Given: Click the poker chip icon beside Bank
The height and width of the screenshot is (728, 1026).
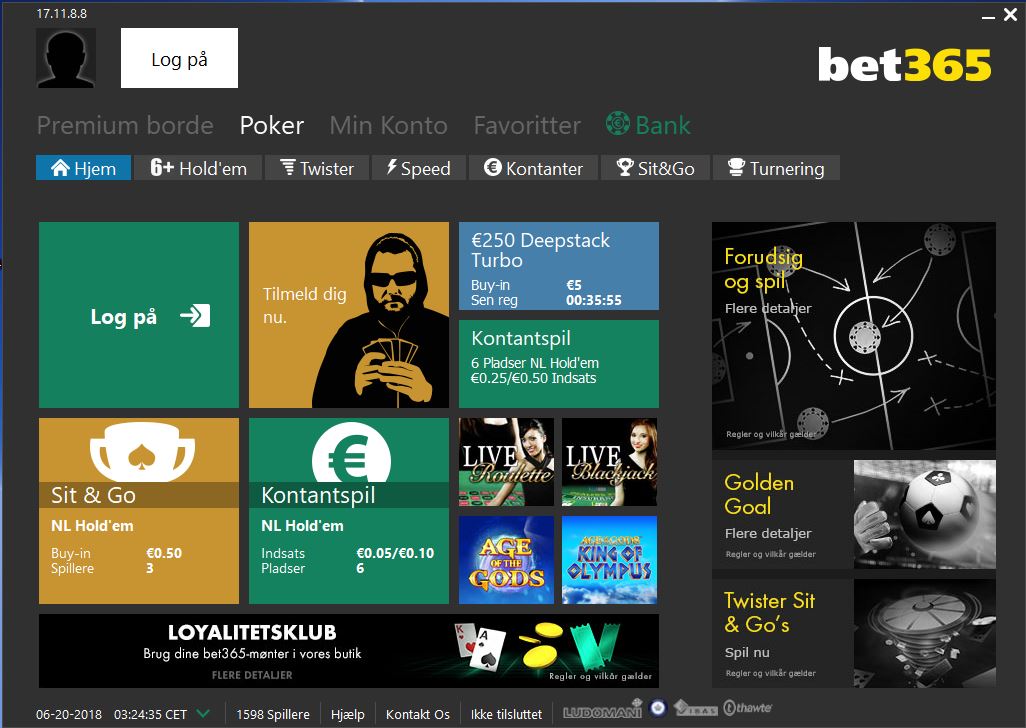Looking at the screenshot, I should point(618,123).
